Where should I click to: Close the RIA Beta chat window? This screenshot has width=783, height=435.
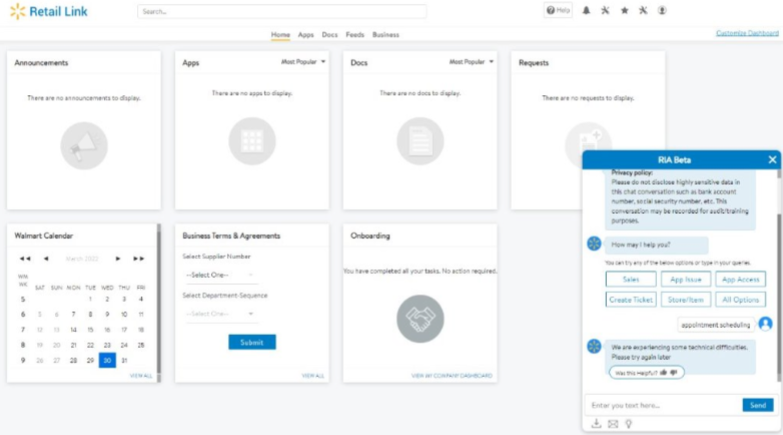click(772, 160)
